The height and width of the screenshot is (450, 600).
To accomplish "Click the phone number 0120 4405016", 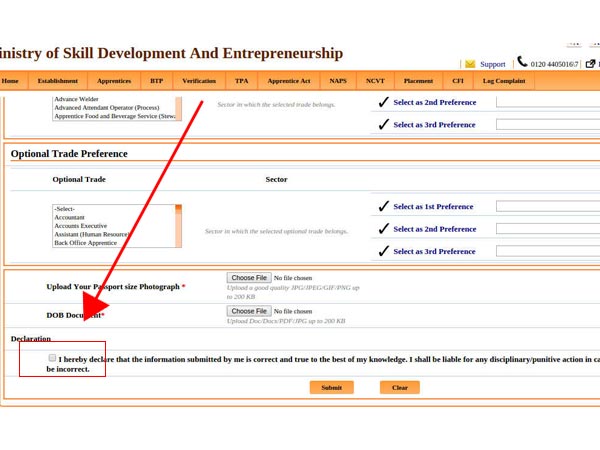I will pyautogui.click(x=554, y=64).
